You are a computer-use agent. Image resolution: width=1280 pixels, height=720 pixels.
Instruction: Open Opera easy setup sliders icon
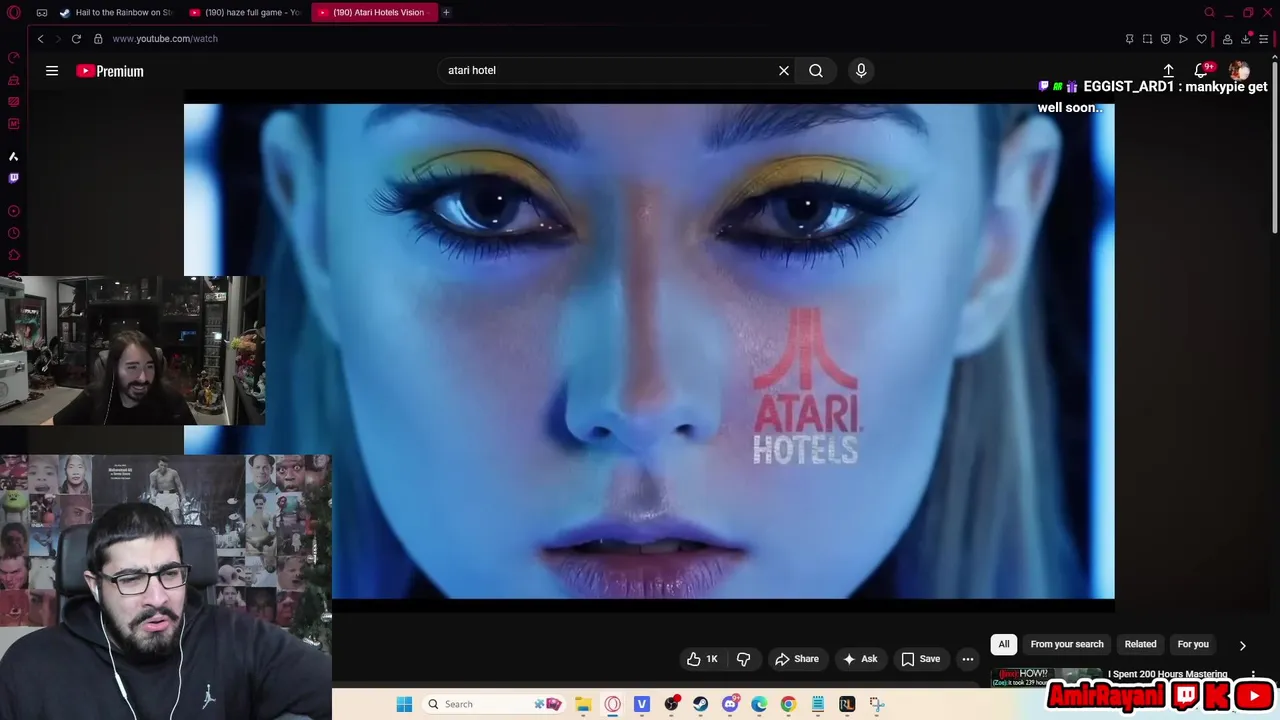click(1264, 39)
